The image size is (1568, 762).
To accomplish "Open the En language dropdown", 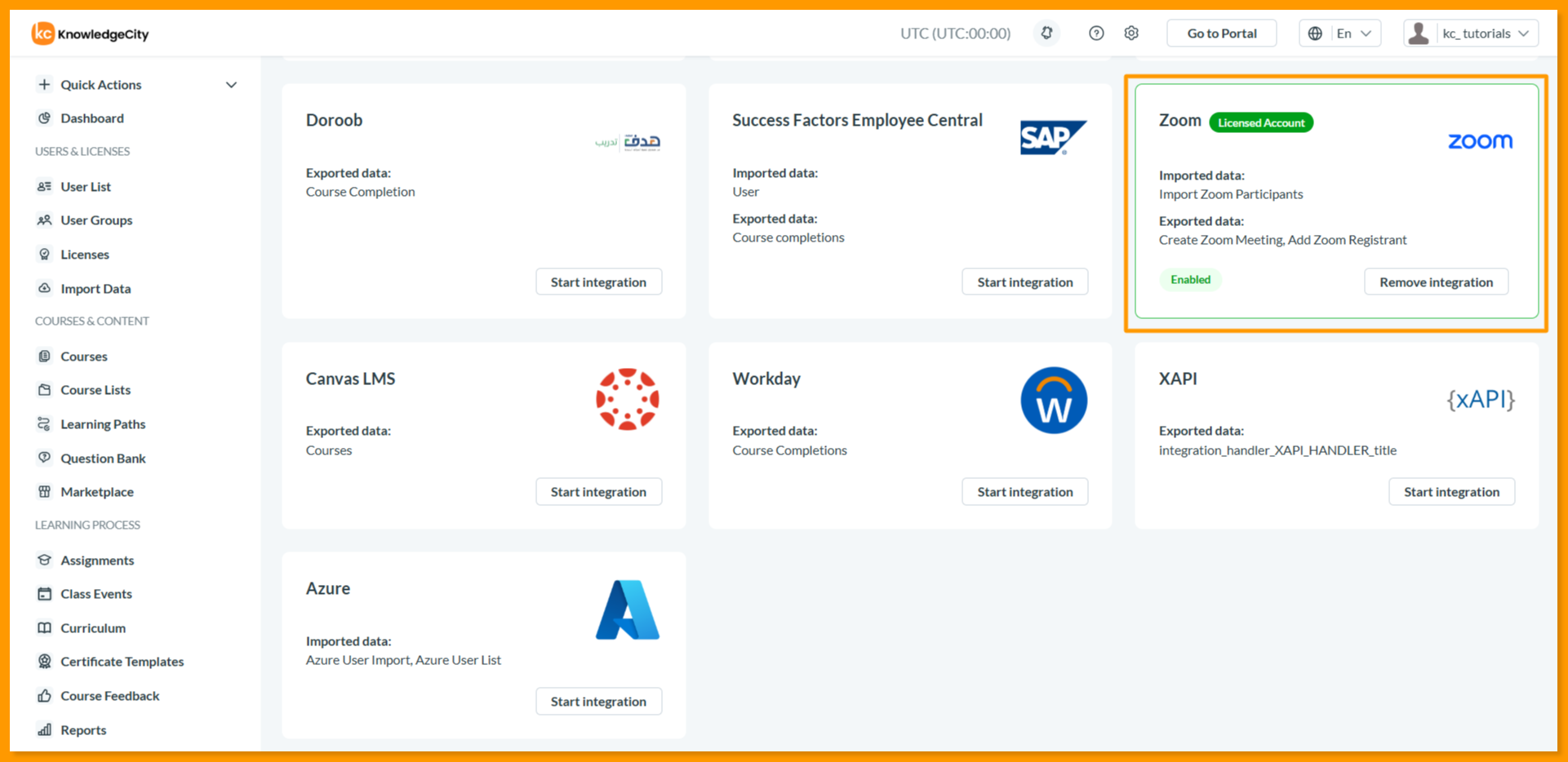I will point(1339,33).
